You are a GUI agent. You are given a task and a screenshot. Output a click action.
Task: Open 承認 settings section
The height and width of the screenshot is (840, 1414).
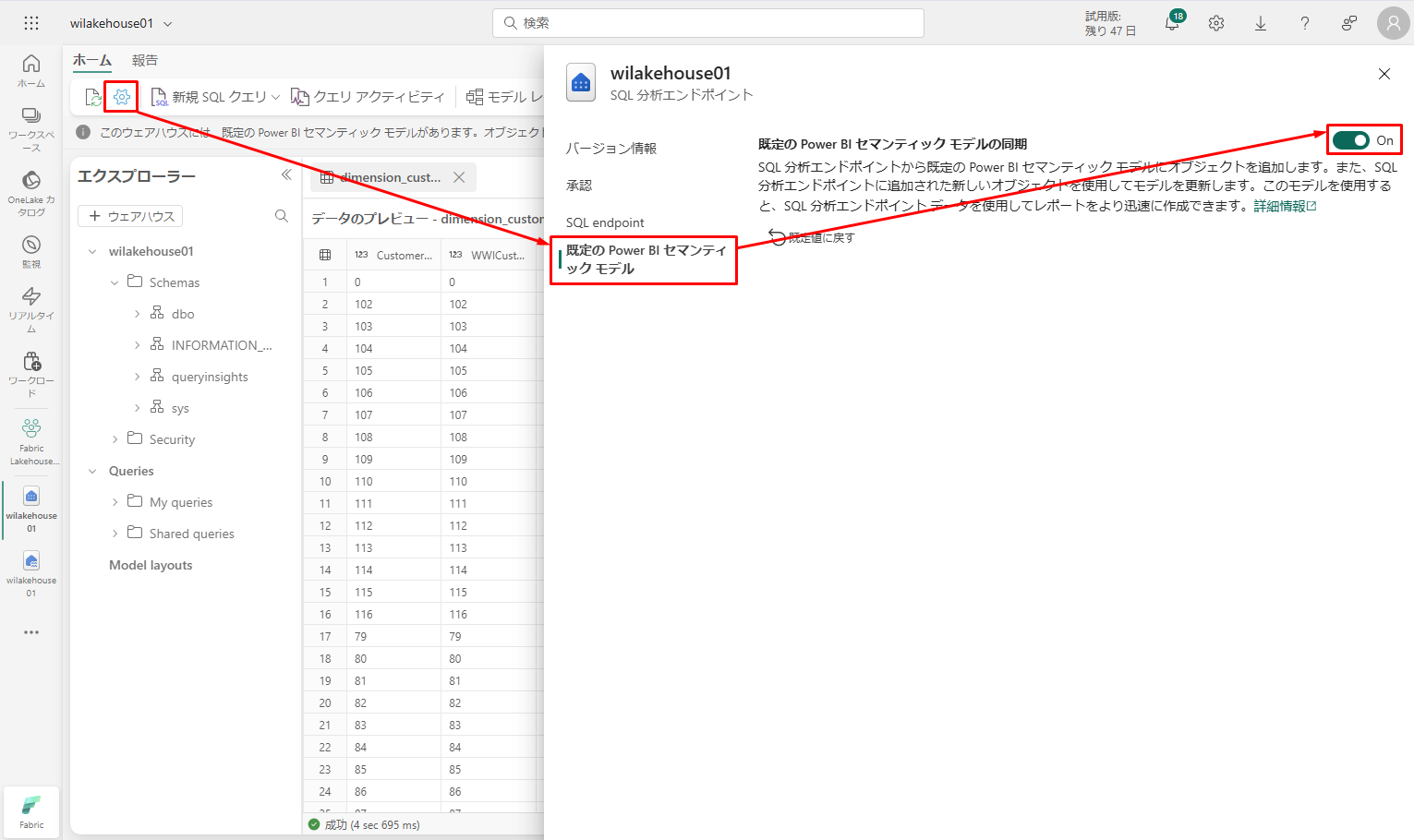point(579,186)
